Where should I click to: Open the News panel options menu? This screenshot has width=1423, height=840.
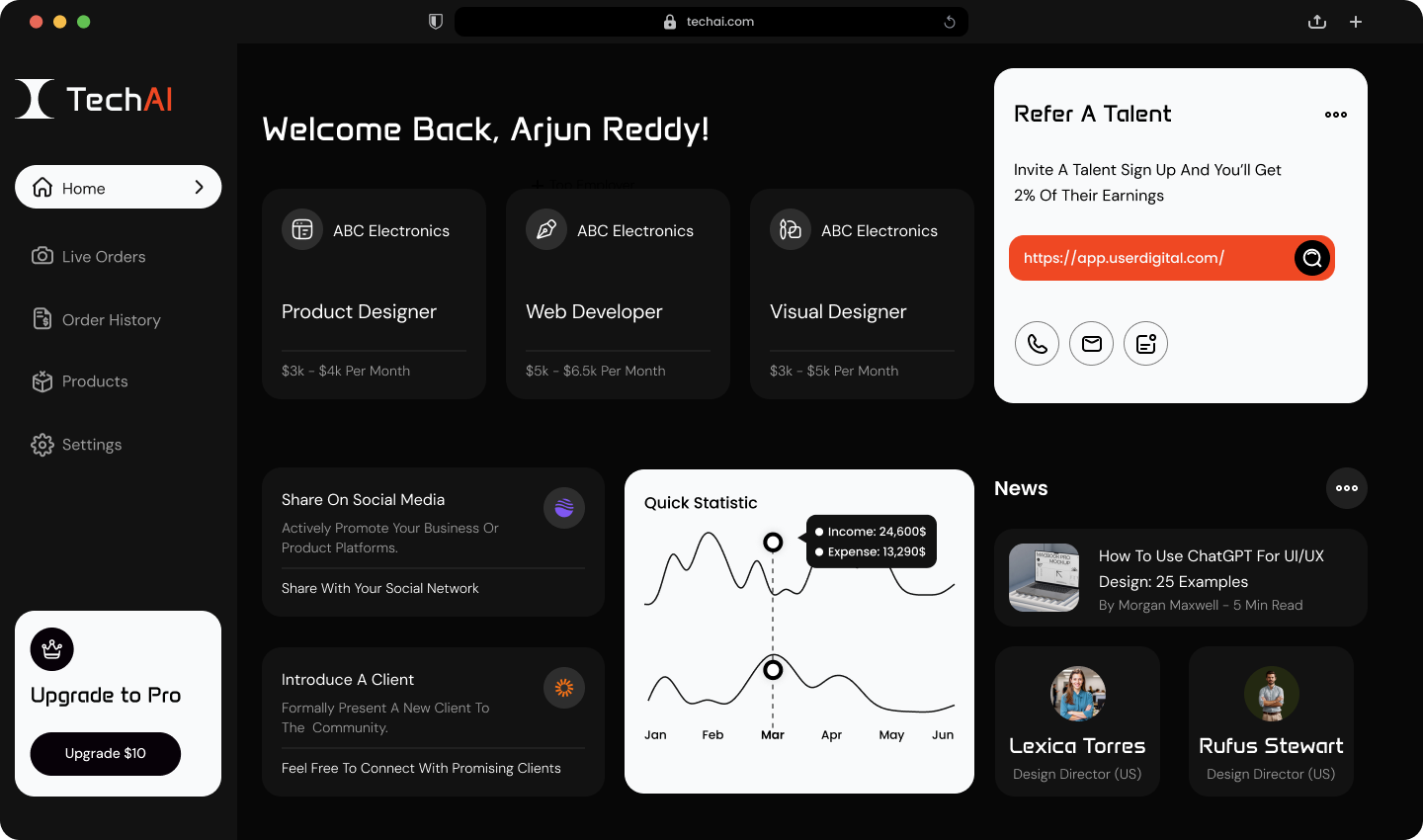click(x=1346, y=487)
